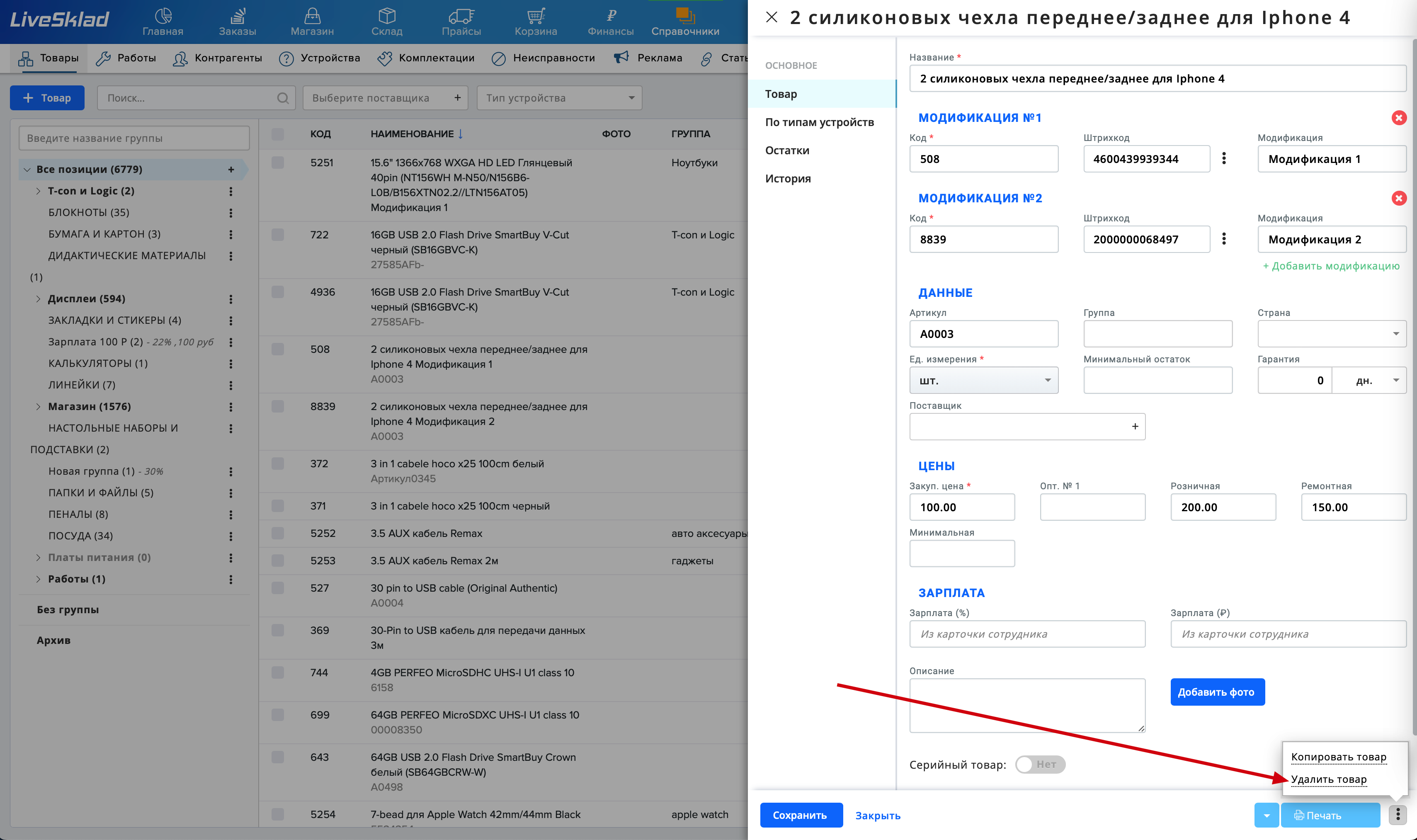Open the more-actions dots beside Печать
The image size is (1417, 840).
pyautogui.click(x=1398, y=815)
